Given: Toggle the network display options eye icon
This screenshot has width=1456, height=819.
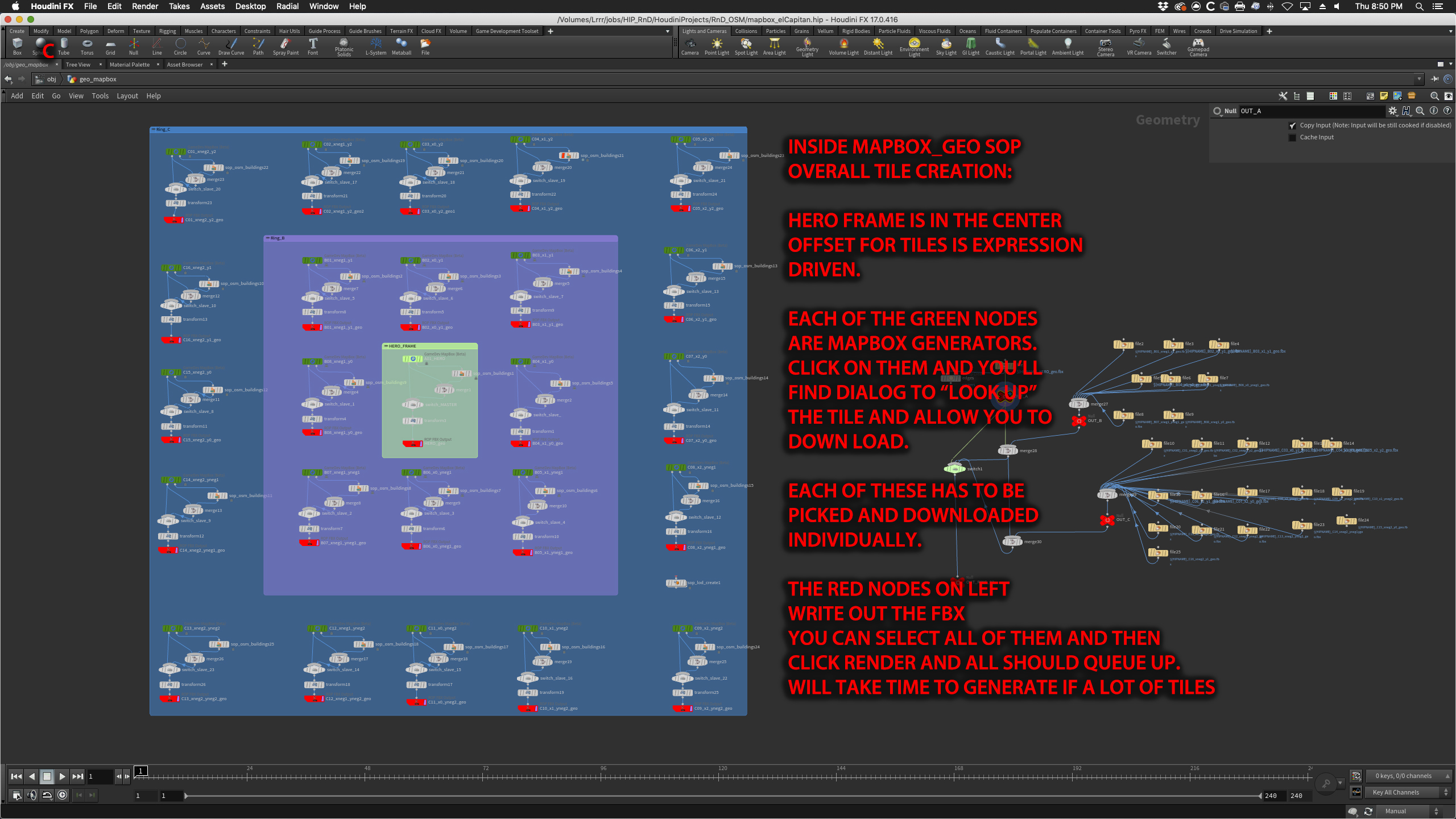Looking at the screenshot, I should [1448, 96].
